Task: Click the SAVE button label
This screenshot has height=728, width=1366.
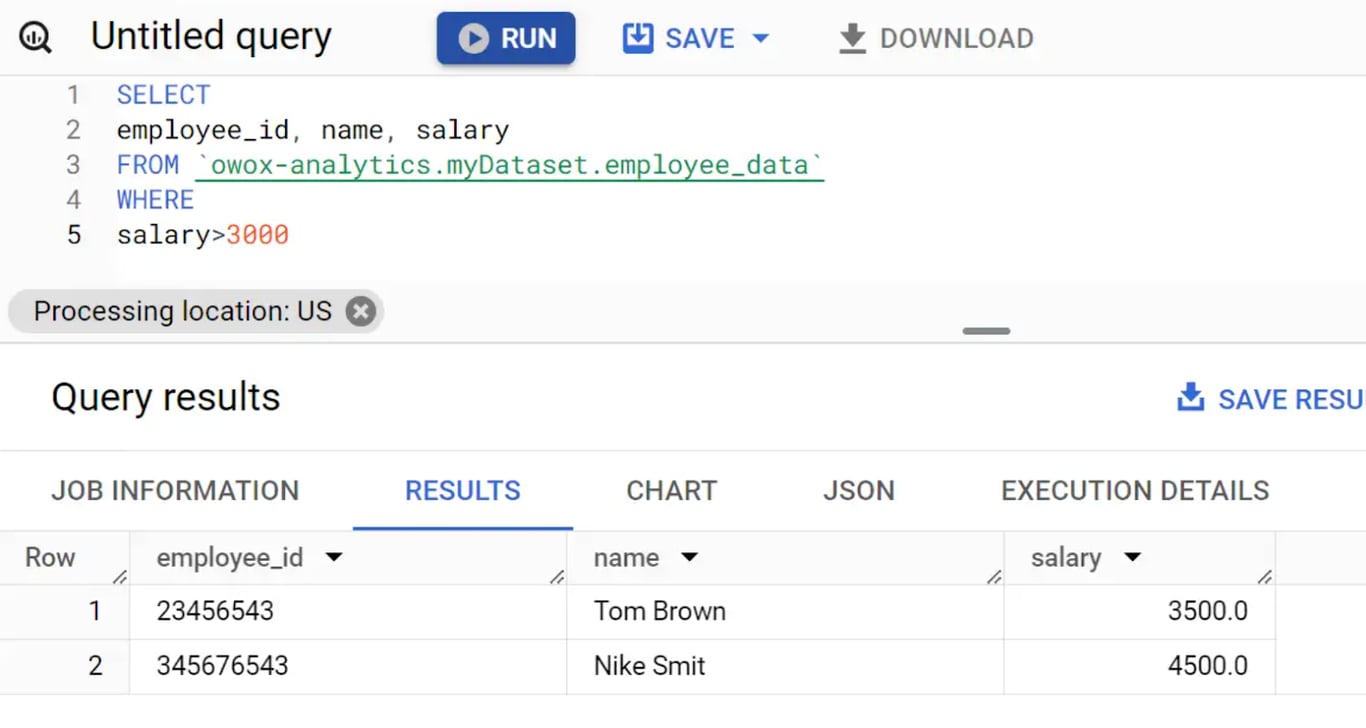Action: click(x=700, y=39)
